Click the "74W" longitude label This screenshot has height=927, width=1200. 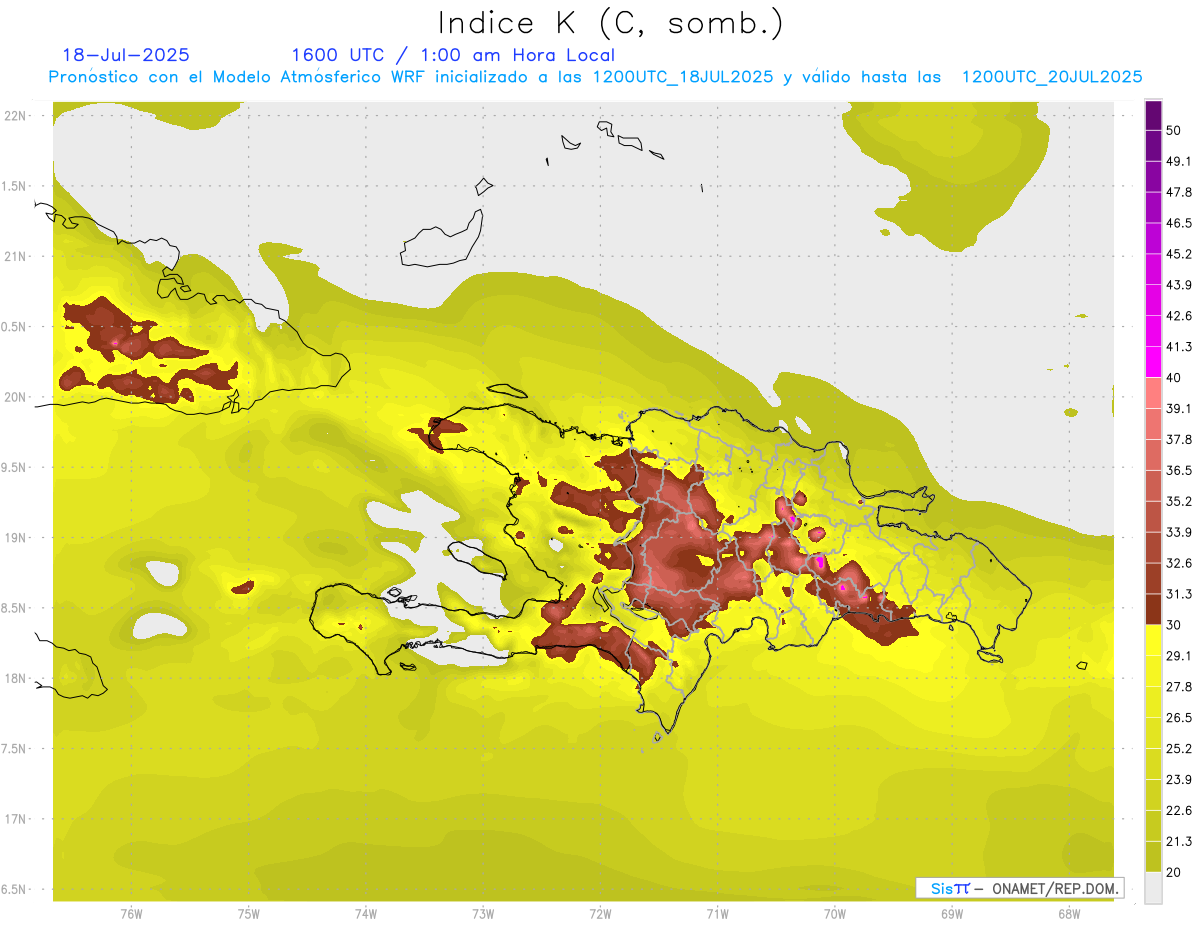pos(366,913)
